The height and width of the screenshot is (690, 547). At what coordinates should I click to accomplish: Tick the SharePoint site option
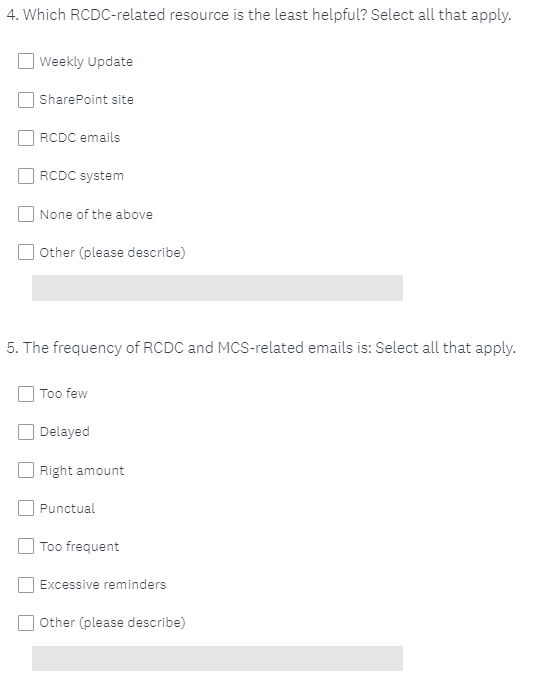[26, 99]
